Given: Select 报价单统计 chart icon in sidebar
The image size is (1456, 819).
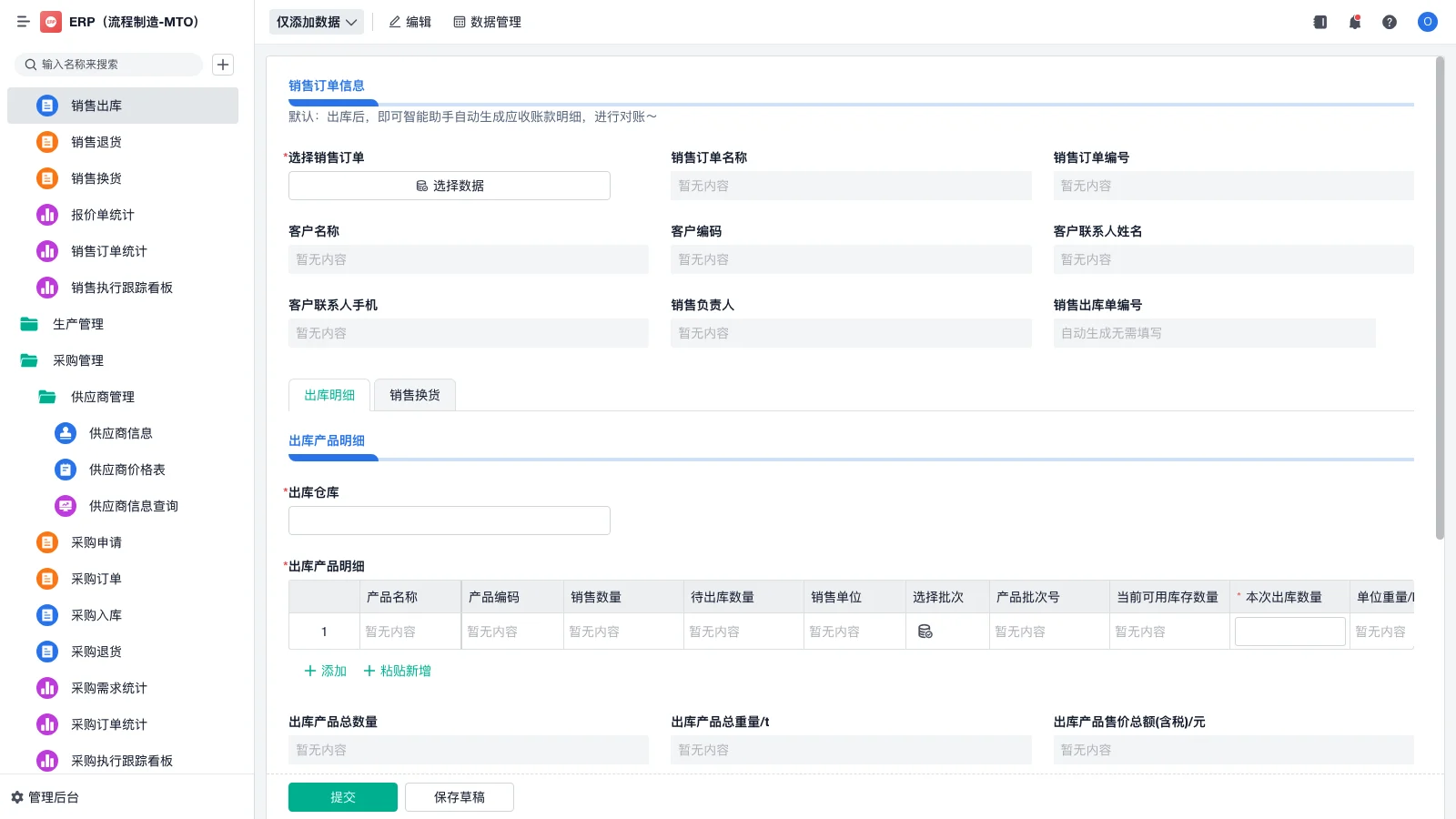Looking at the screenshot, I should (46, 215).
